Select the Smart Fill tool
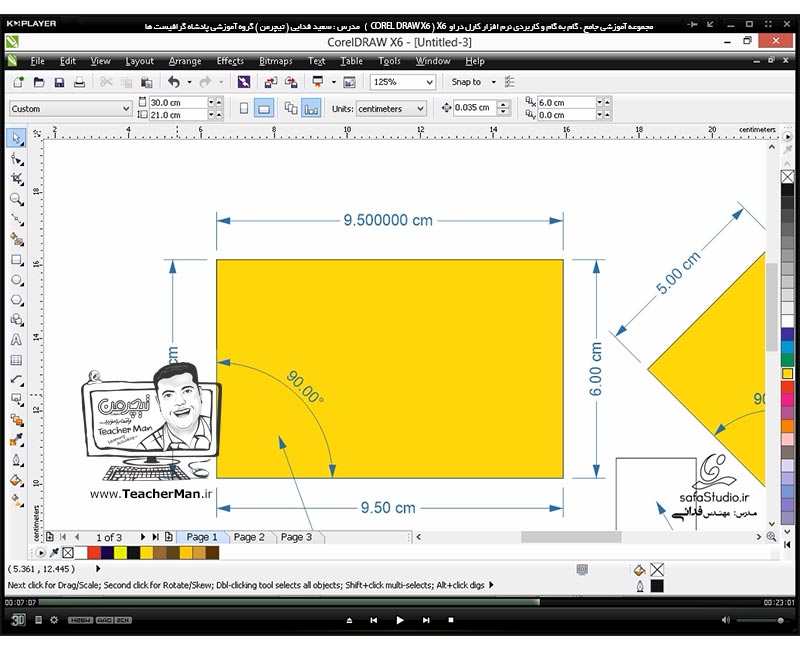Screen dimensions: 800x650 (x=16, y=239)
